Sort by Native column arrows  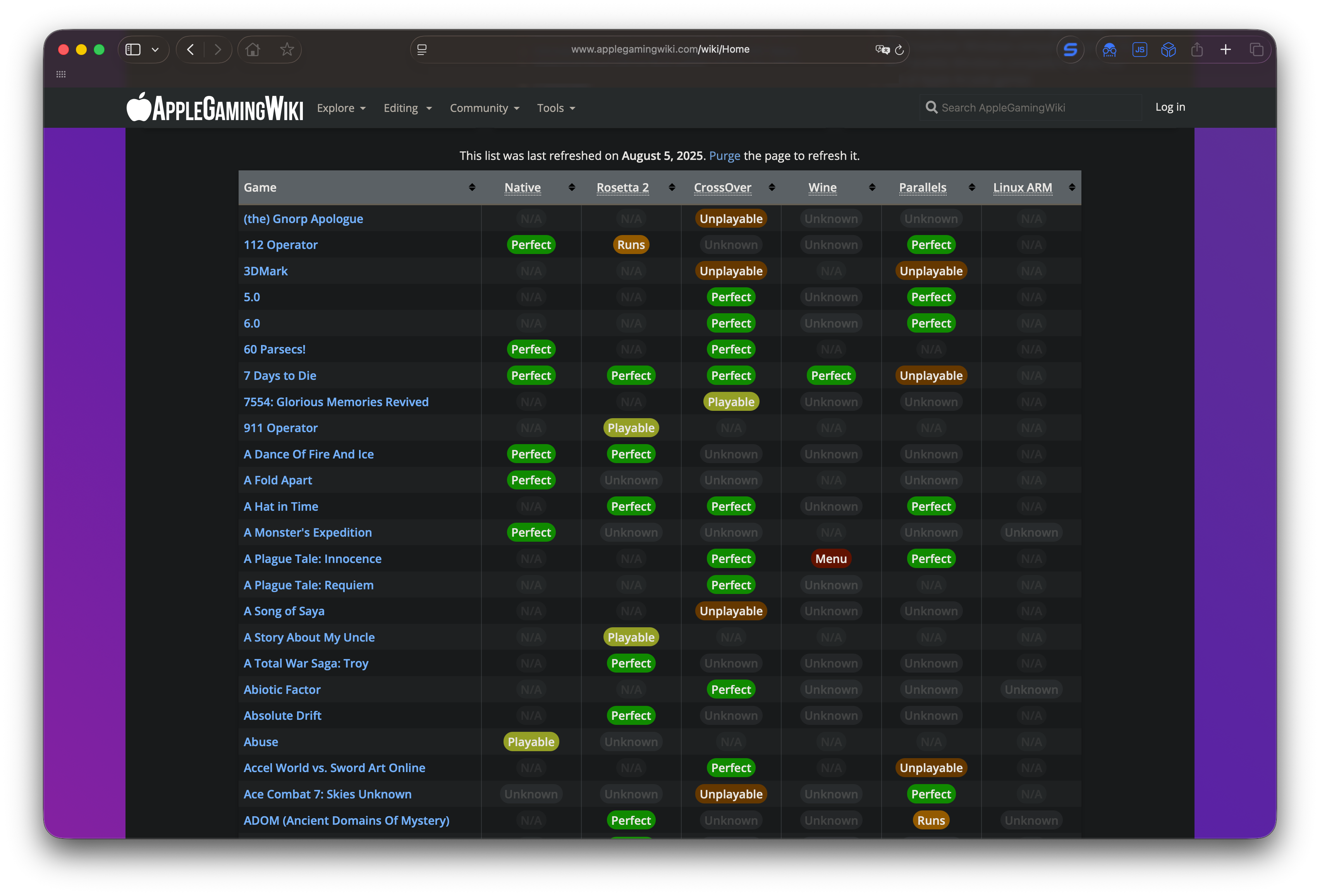(572, 187)
